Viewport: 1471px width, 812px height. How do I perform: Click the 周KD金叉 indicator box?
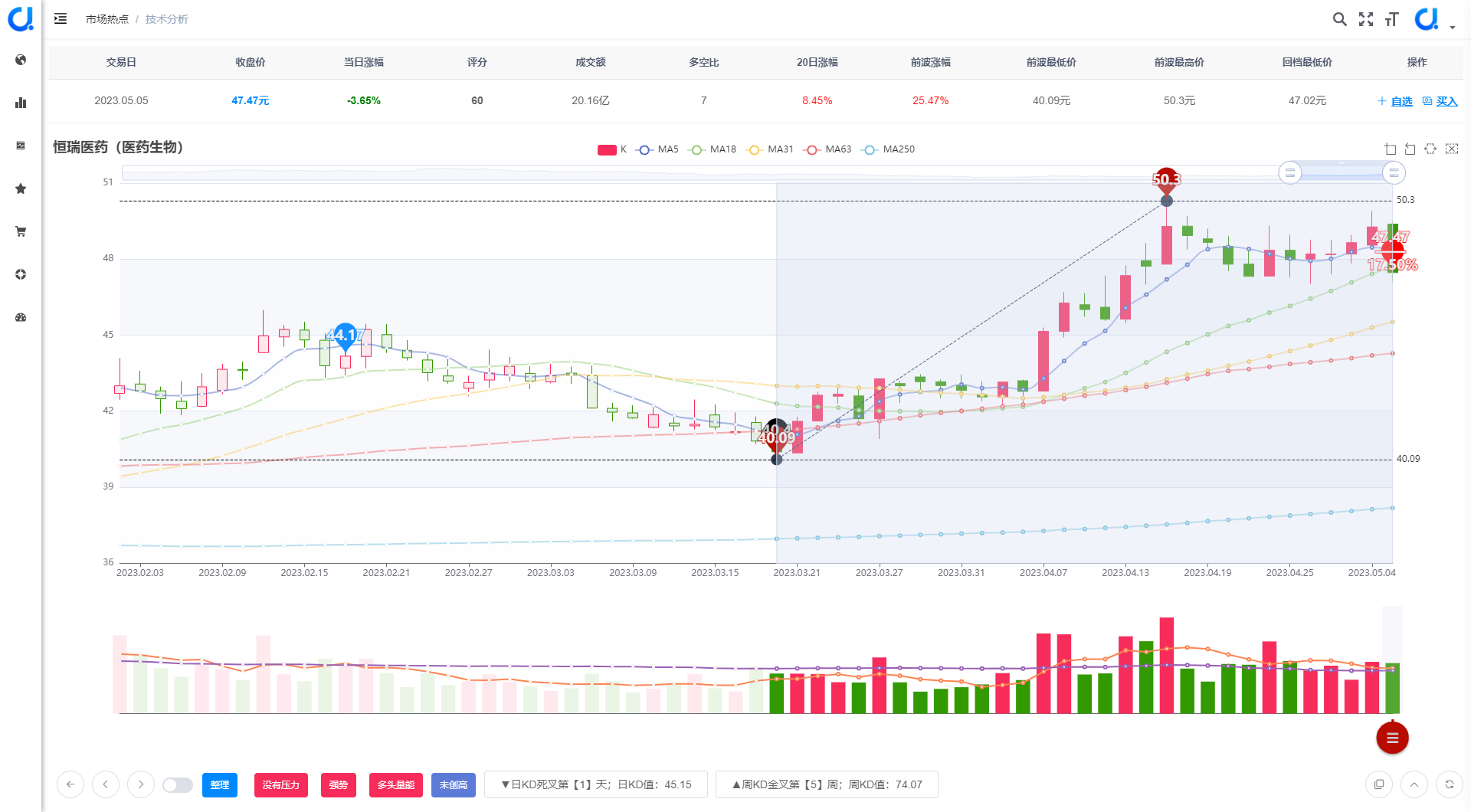(x=827, y=784)
